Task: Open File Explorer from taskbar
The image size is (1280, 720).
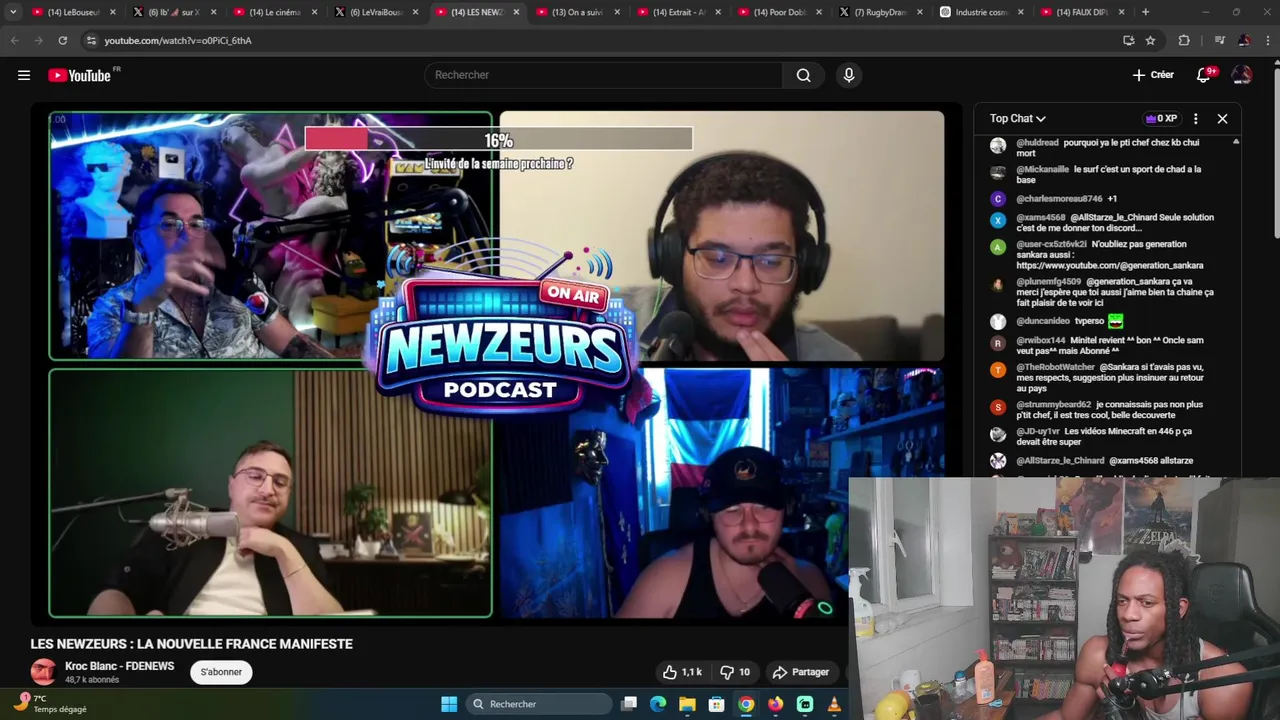Action: coord(687,704)
